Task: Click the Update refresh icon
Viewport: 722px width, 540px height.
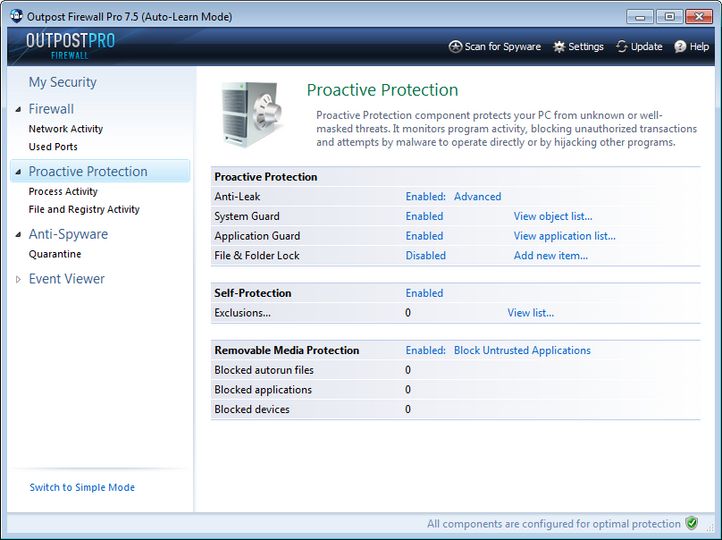Action: (x=622, y=47)
